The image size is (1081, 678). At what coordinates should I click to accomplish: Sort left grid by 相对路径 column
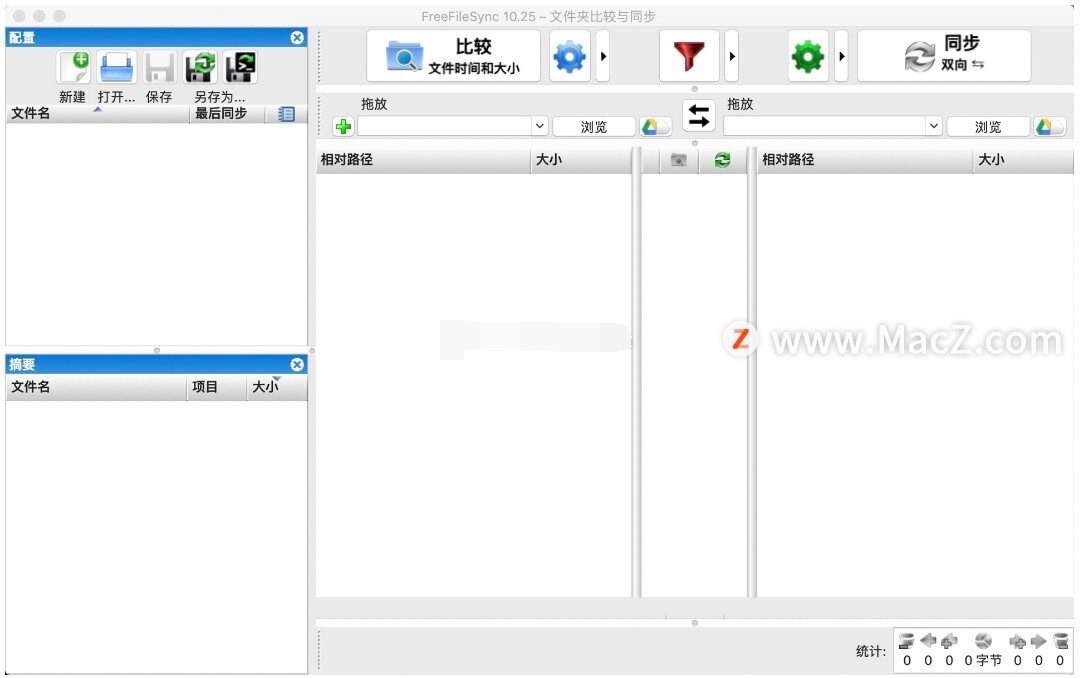423,160
